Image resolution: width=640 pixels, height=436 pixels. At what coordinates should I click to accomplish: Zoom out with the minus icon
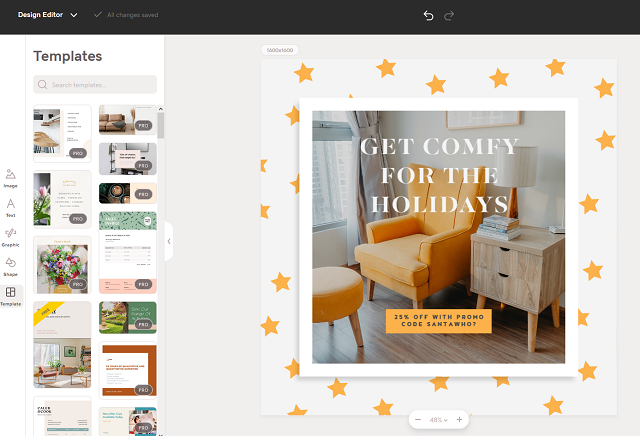418,419
